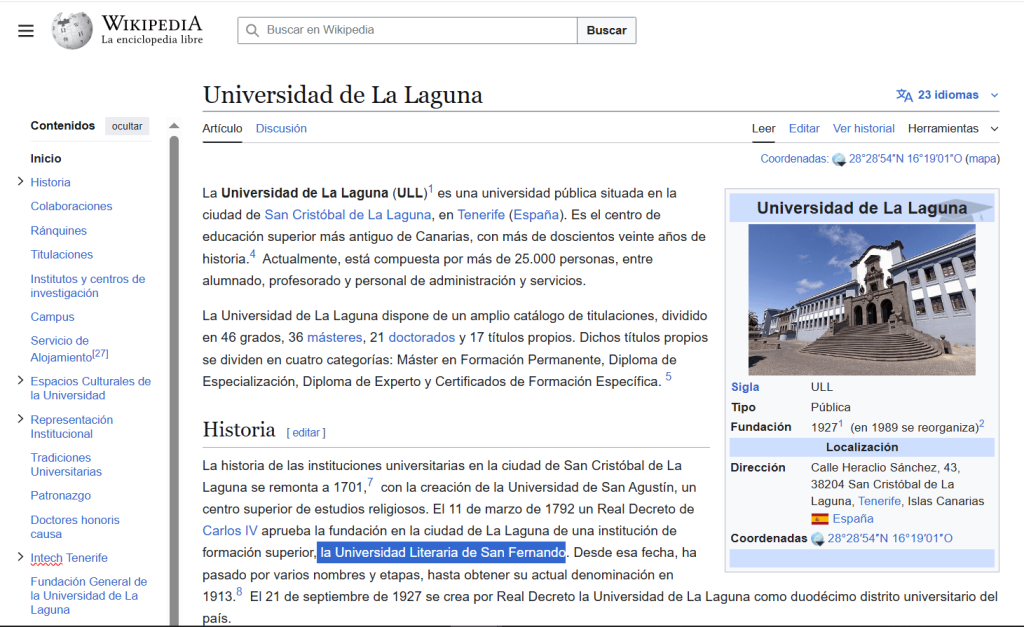Click the Historia section link in contents
The width and height of the screenshot is (1024, 627).
50,182
